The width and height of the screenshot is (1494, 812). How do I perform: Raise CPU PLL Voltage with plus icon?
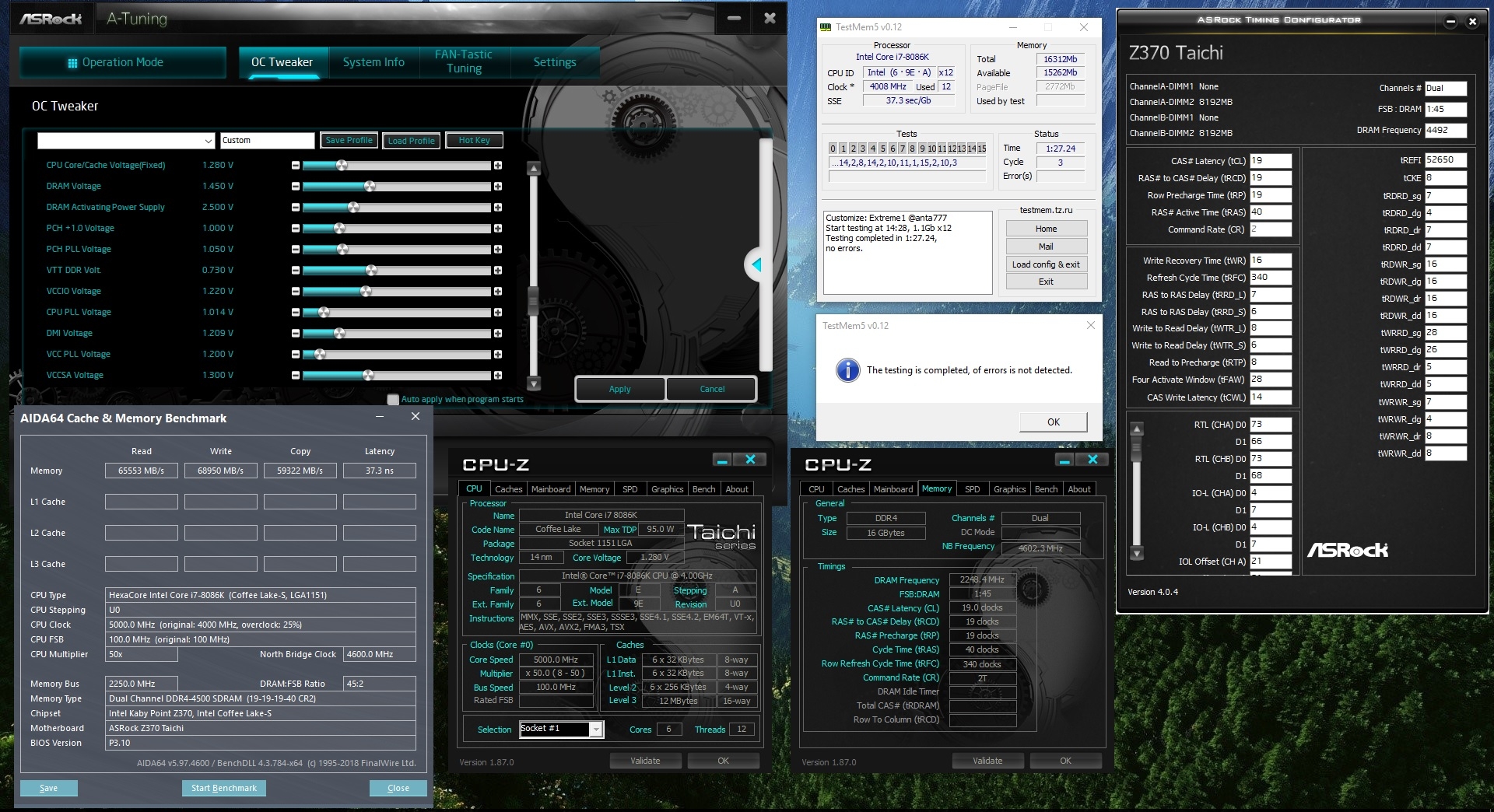coord(498,313)
